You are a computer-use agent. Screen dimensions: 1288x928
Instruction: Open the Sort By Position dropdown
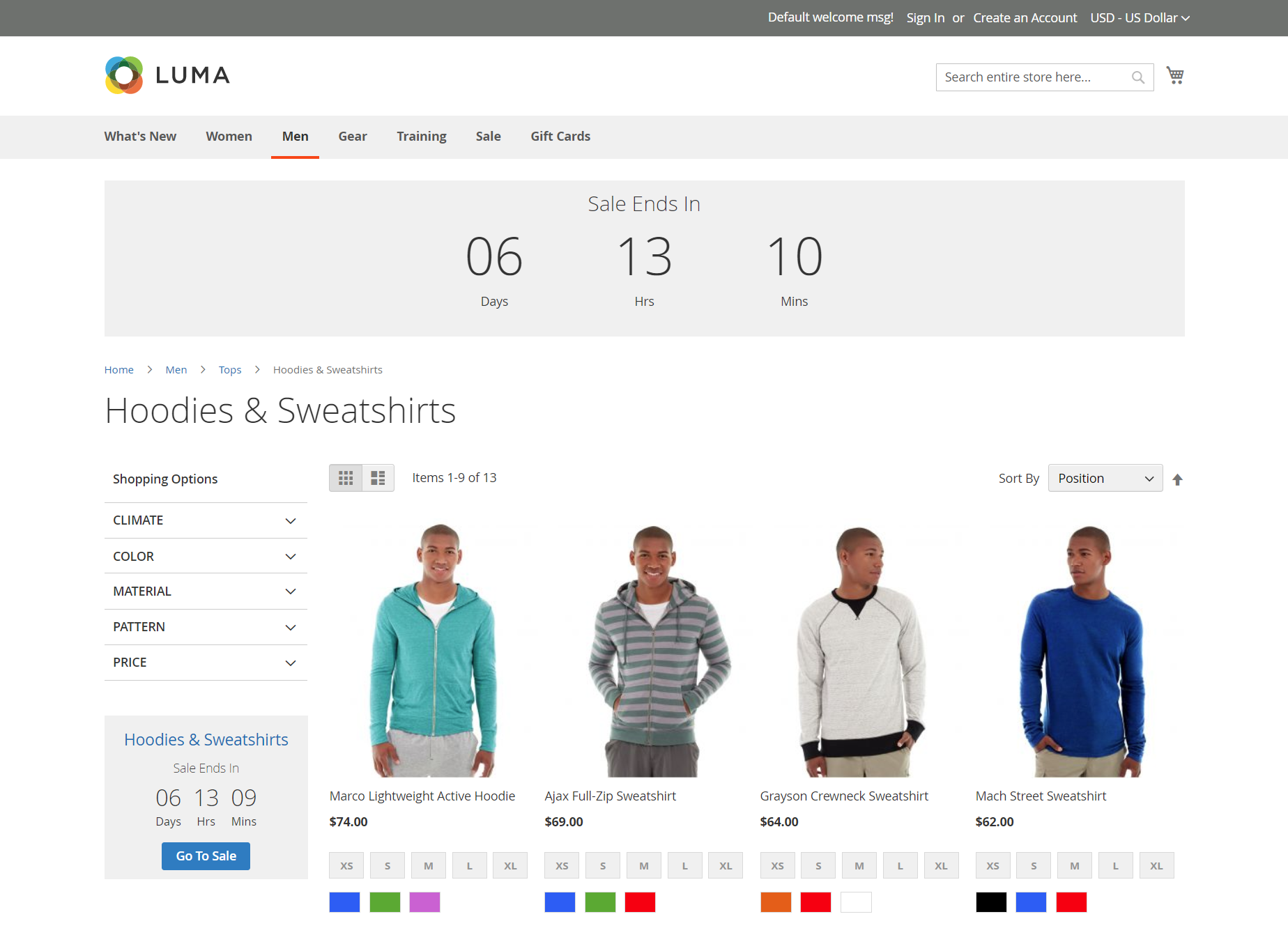1105,478
